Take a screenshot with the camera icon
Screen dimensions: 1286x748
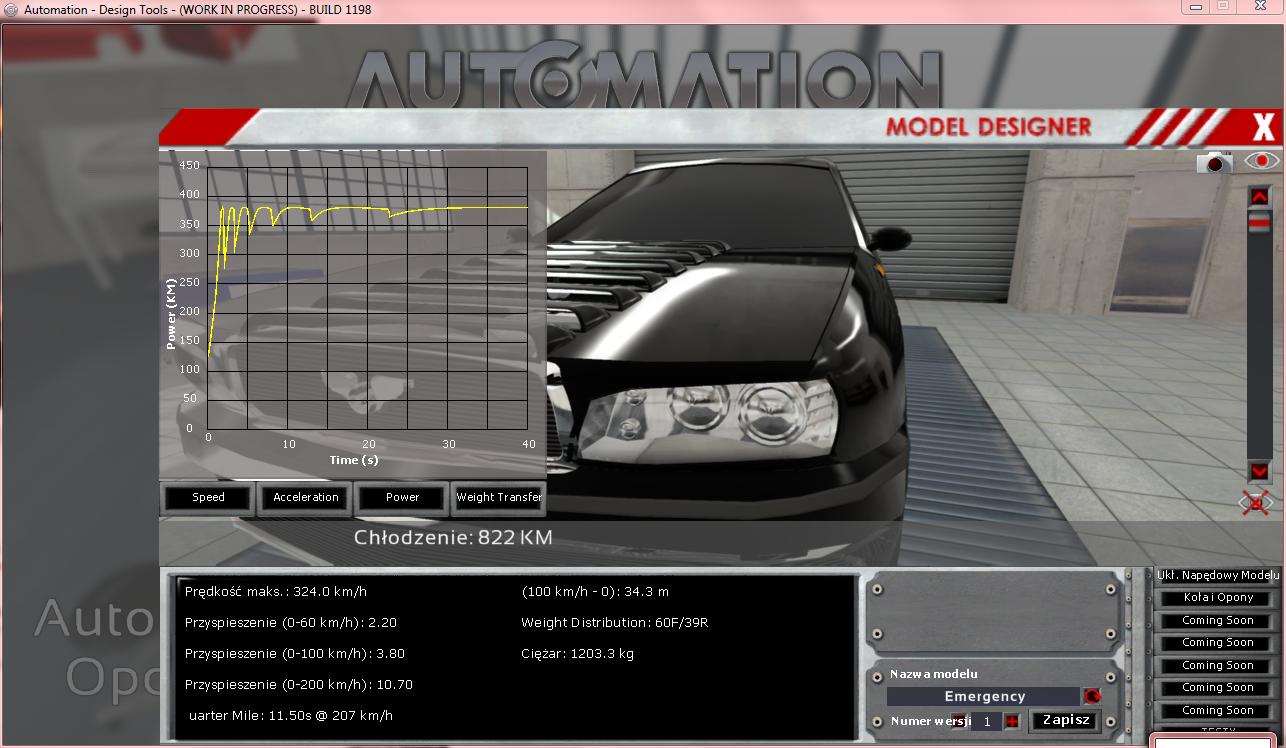(1215, 162)
